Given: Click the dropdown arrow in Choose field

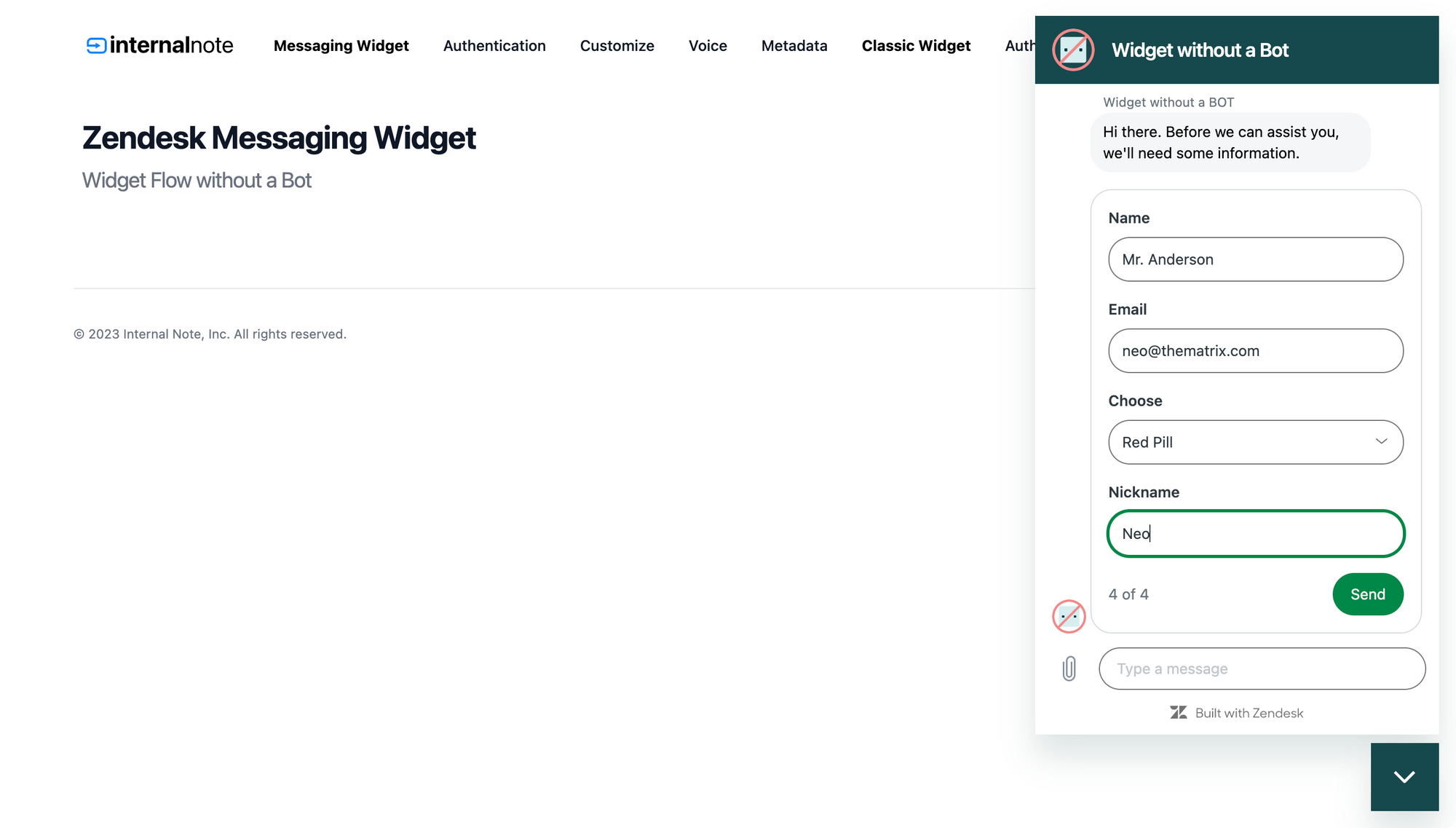Looking at the screenshot, I should [x=1381, y=441].
